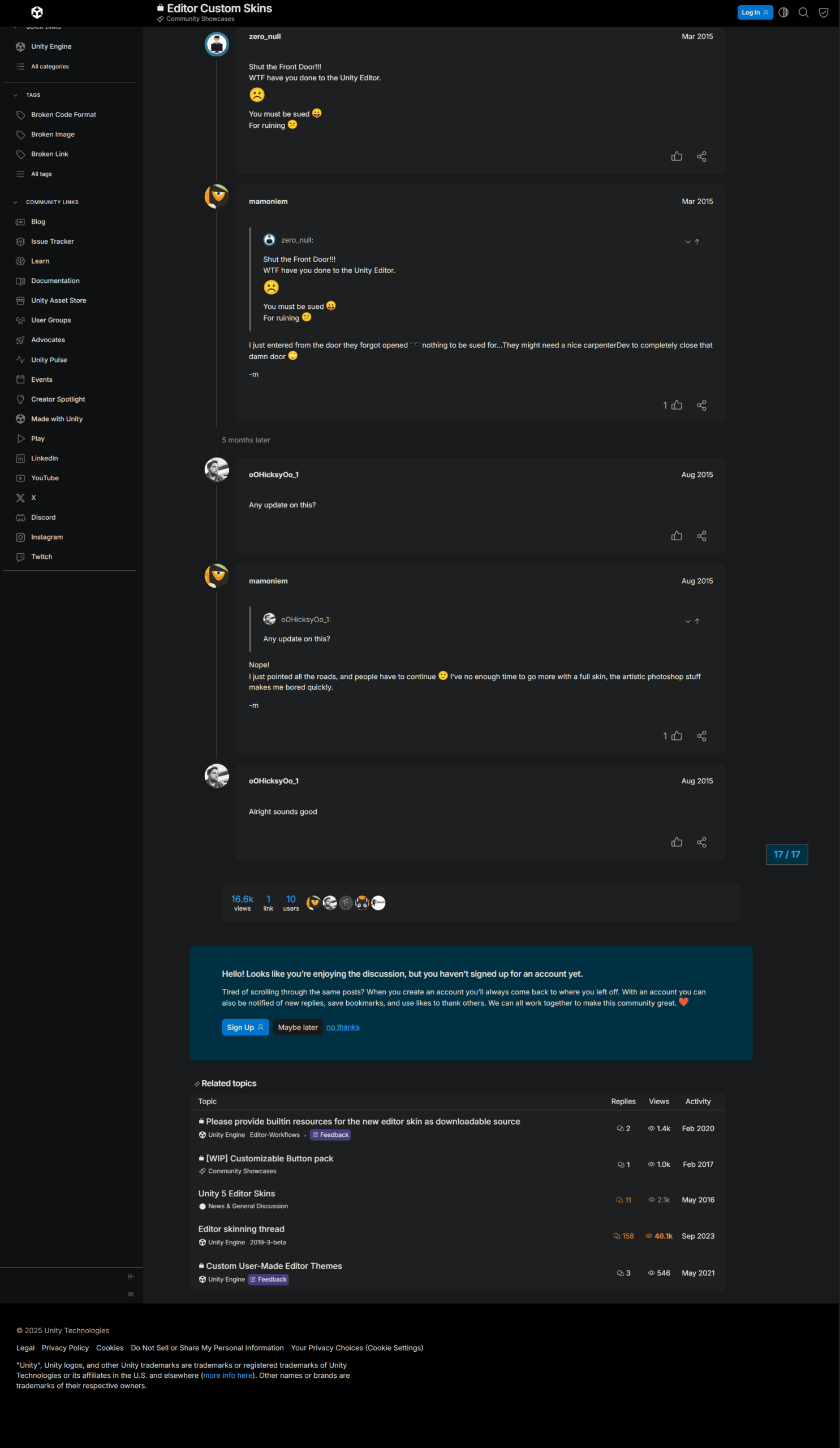This screenshot has height=1448, width=840.
Task: Expand the zero_null quote chevron
Action: point(688,242)
